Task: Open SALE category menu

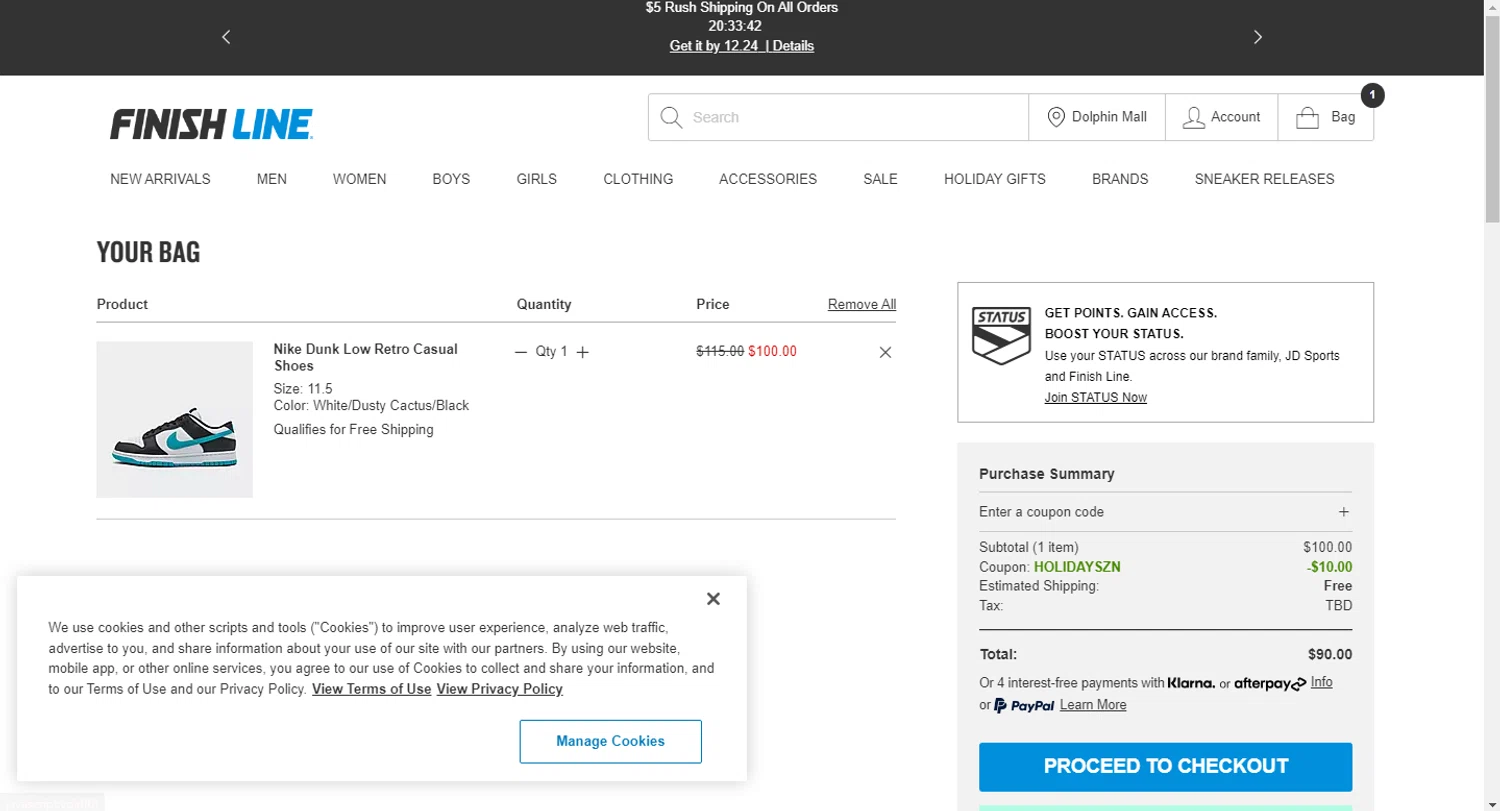Action: pos(881,179)
